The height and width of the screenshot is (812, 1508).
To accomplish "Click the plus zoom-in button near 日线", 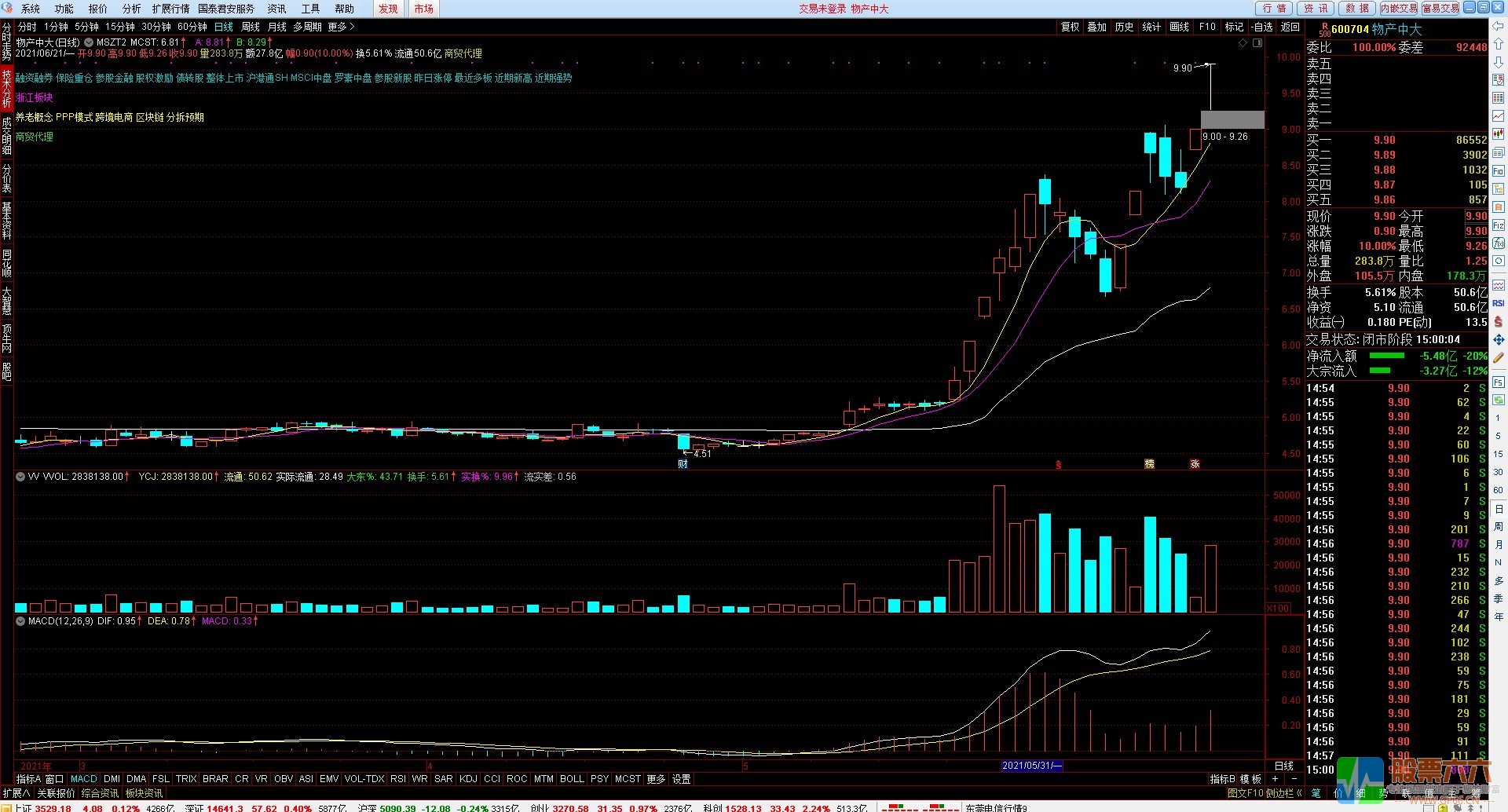I will [1276, 779].
